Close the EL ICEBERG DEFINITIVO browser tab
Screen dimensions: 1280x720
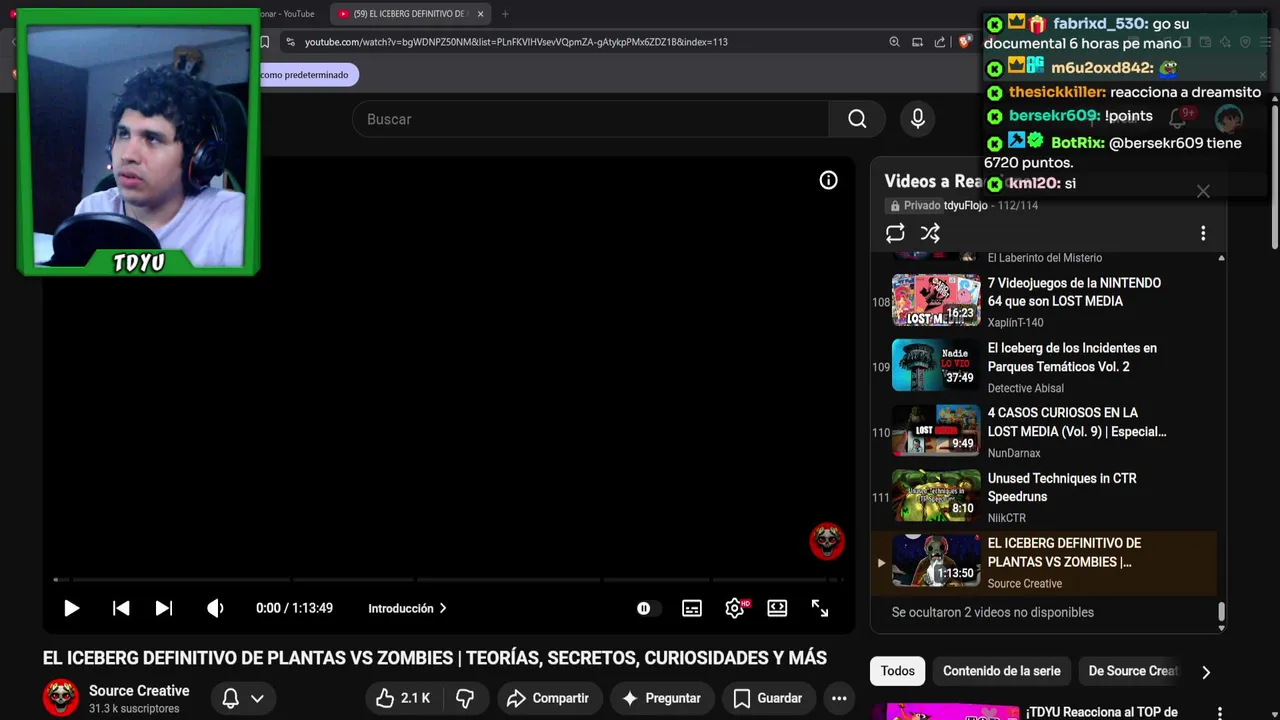[x=481, y=14]
